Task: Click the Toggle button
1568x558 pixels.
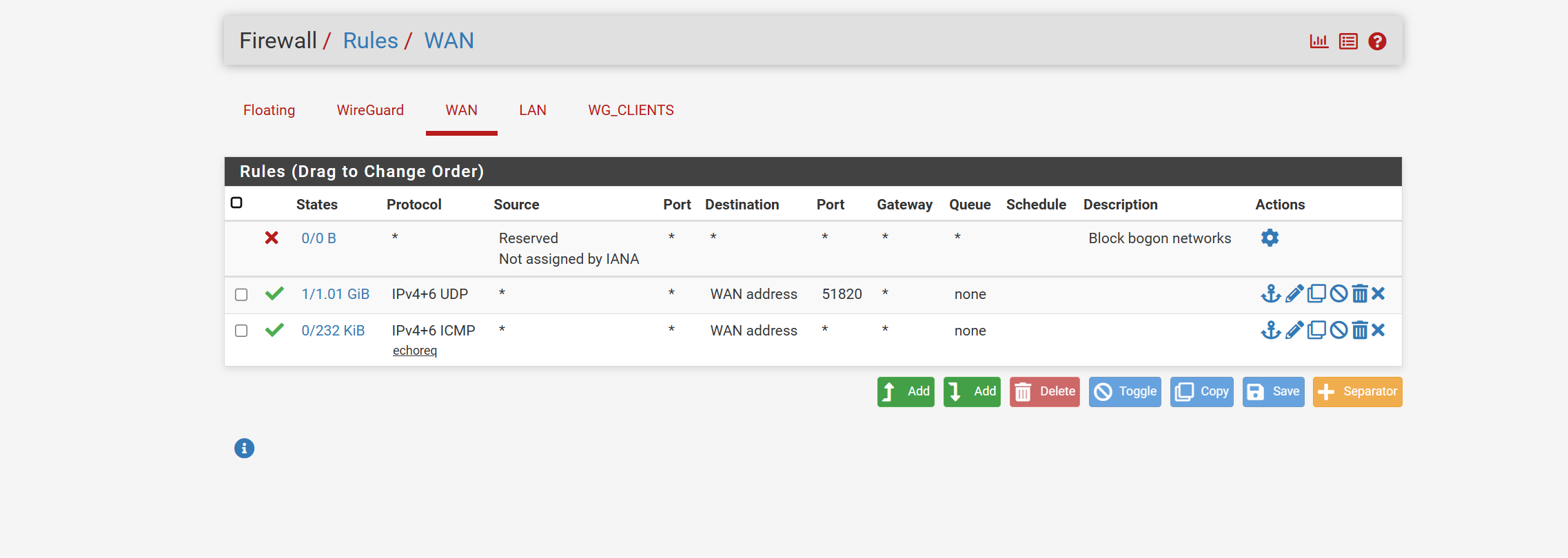Action: click(1125, 392)
